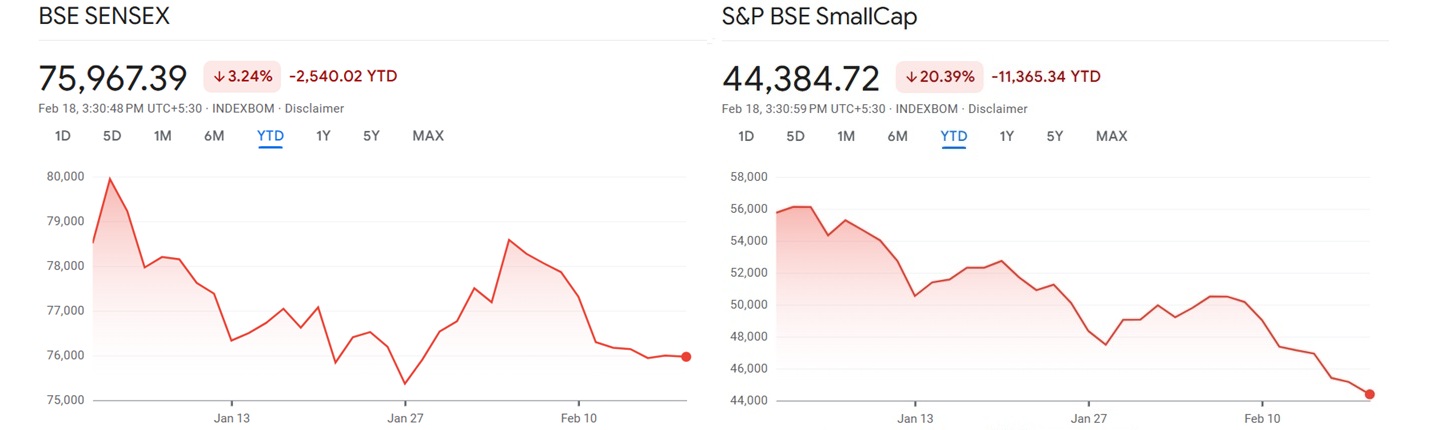Select 1D range for S&P BSE SmallCap

[745, 136]
